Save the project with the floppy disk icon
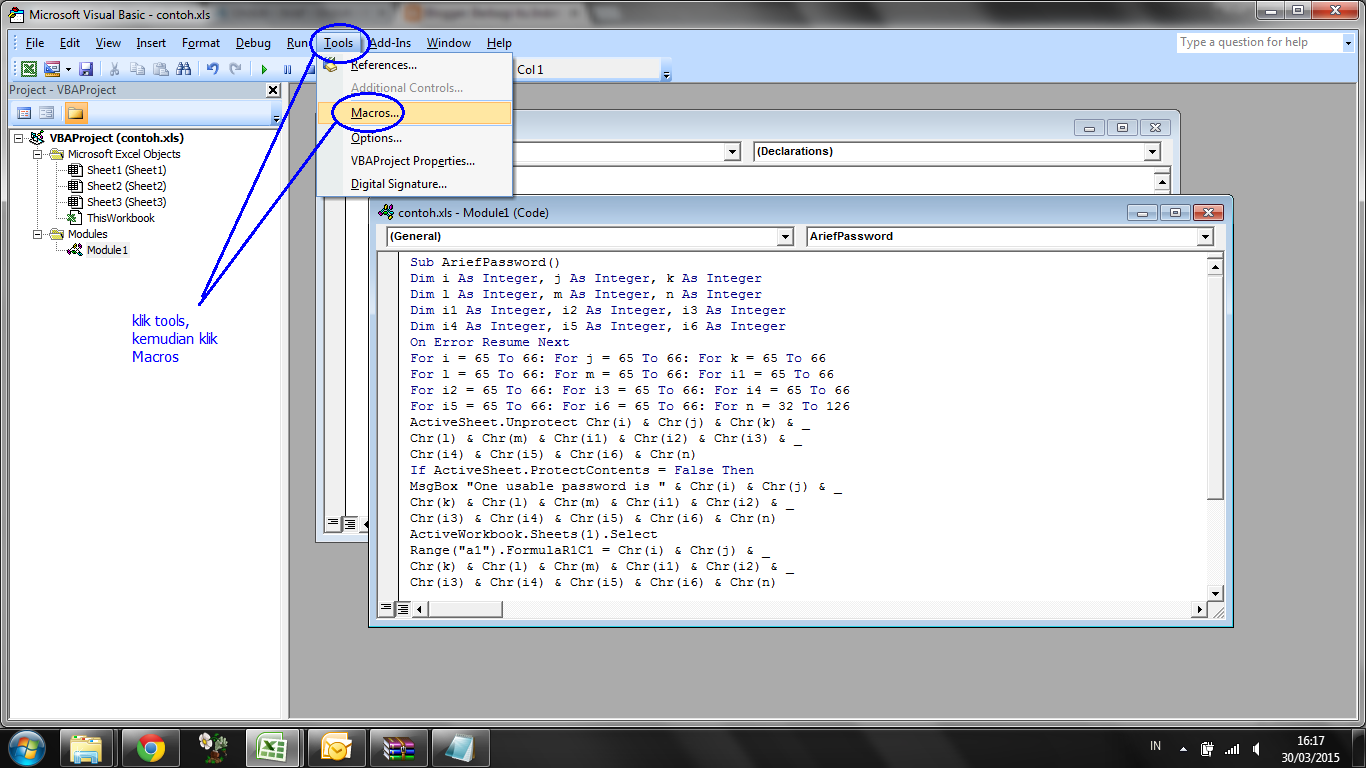This screenshot has height=768, width=1366. tap(86, 69)
